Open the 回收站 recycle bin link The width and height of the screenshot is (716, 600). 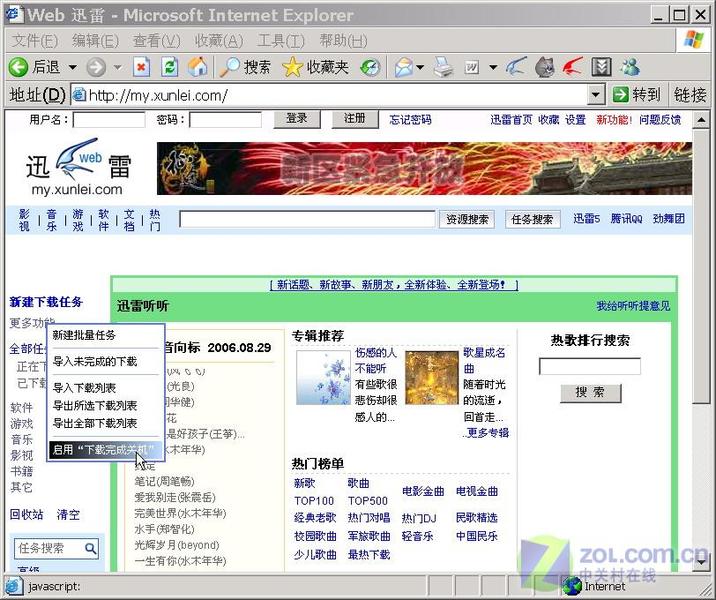tap(26, 515)
